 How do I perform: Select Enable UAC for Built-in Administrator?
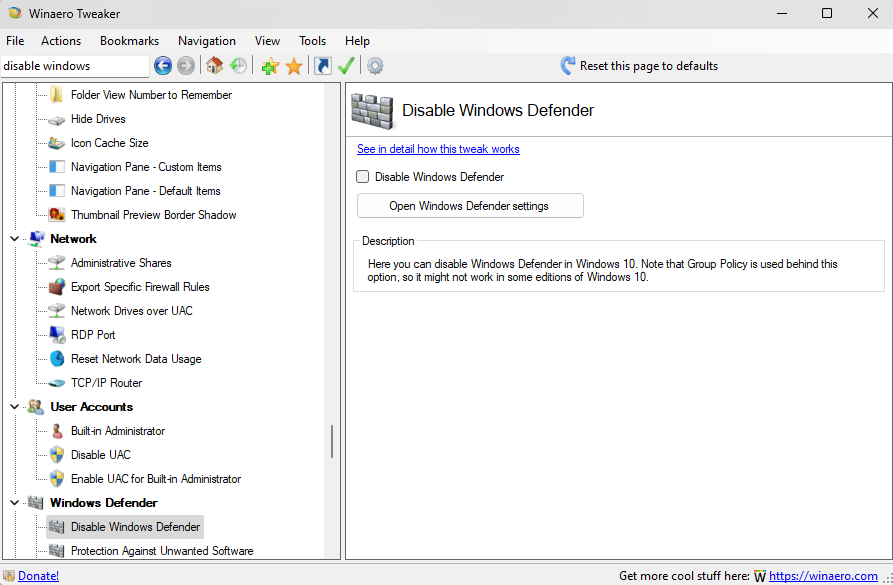coord(155,478)
